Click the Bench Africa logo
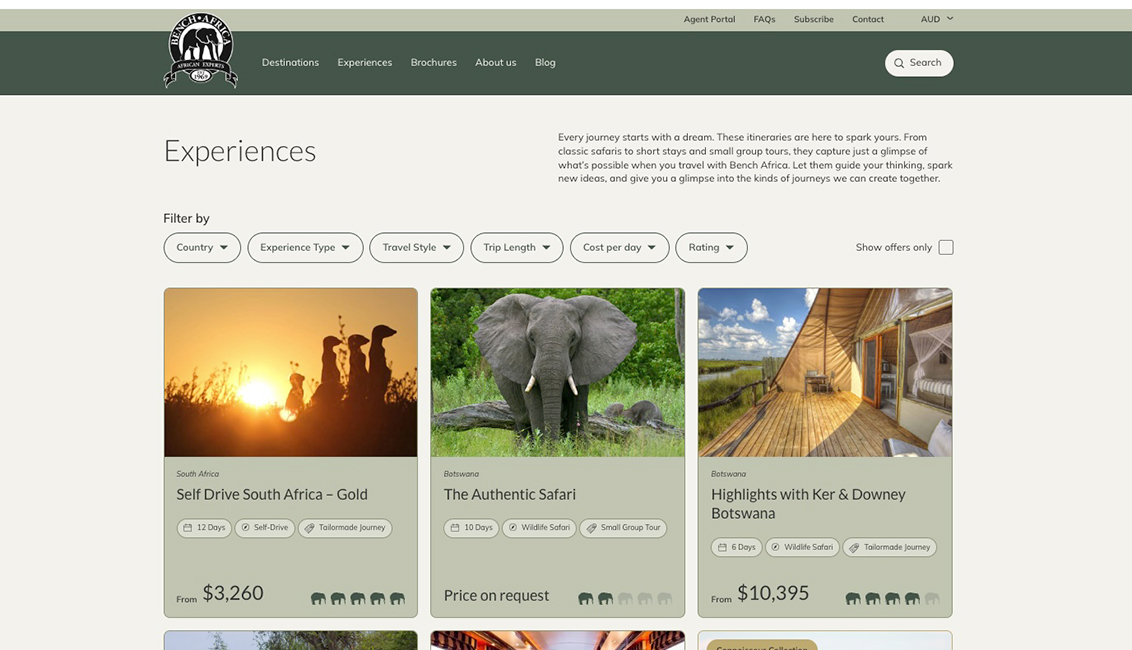 point(201,52)
